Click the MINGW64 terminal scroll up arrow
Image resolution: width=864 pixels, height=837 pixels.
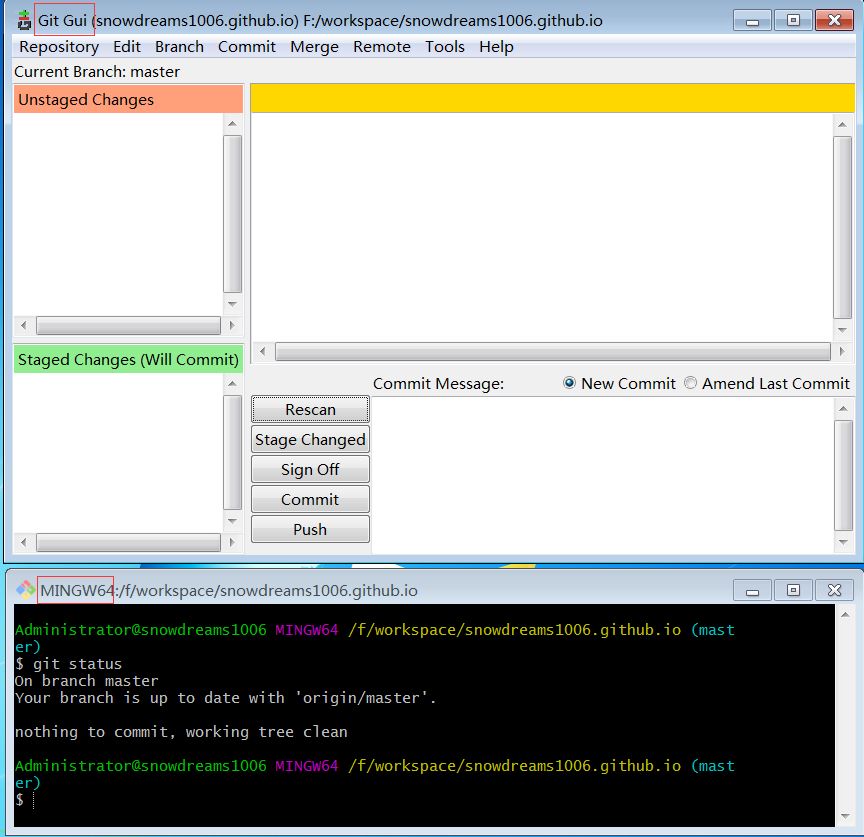pyautogui.click(x=845, y=614)
